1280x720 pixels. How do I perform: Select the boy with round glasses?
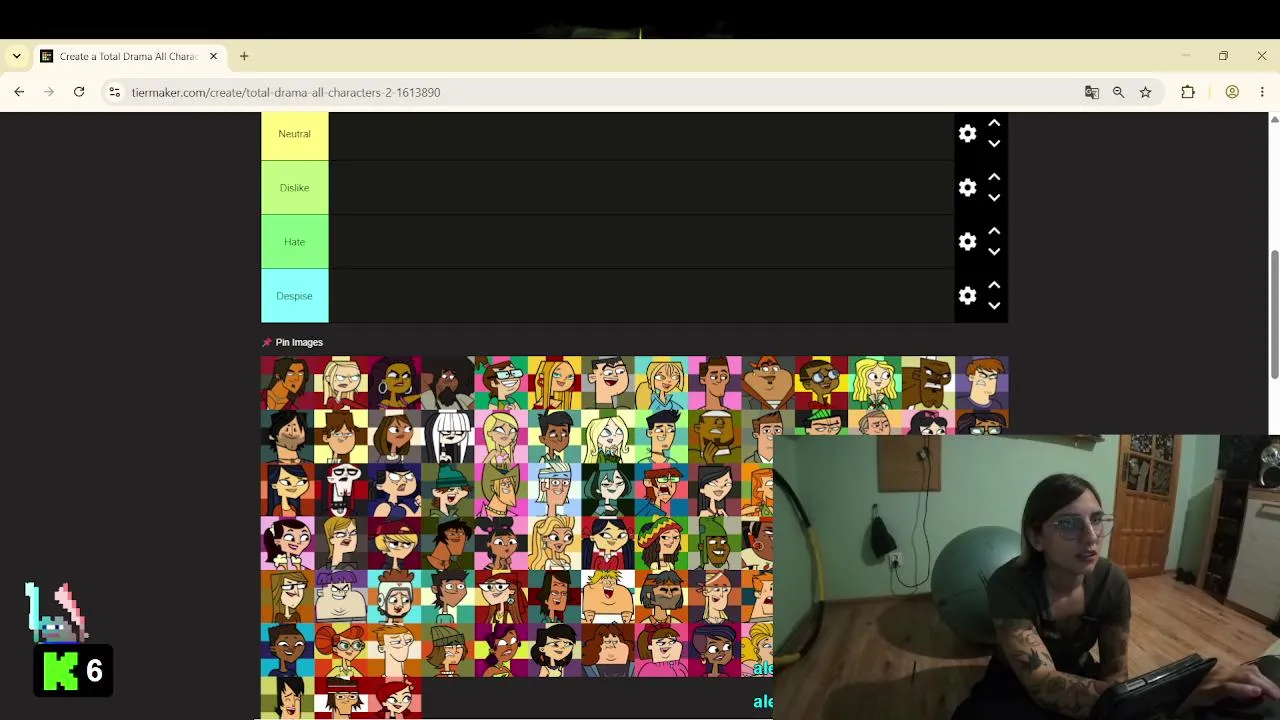[822, 383]
